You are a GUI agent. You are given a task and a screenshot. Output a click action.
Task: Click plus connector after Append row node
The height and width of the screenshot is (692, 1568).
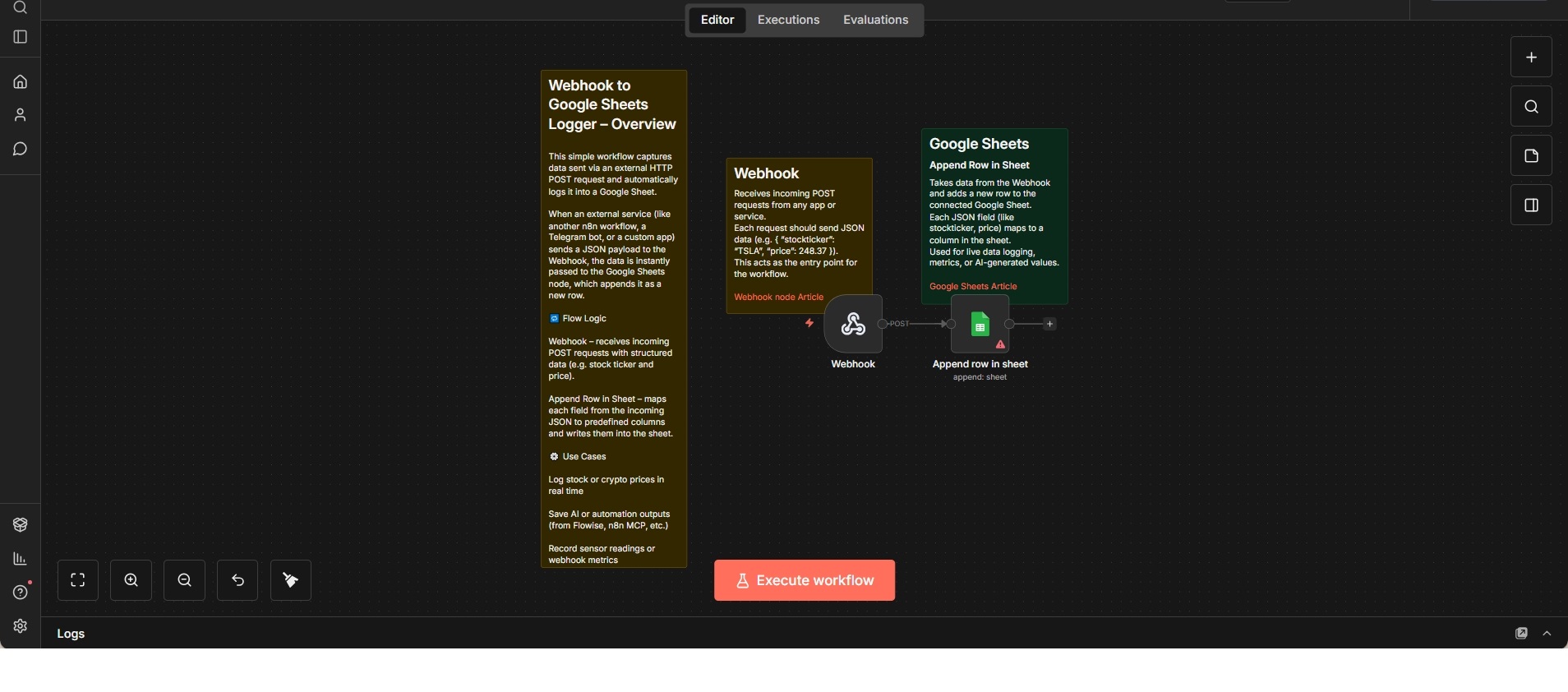coord(1049,324)
